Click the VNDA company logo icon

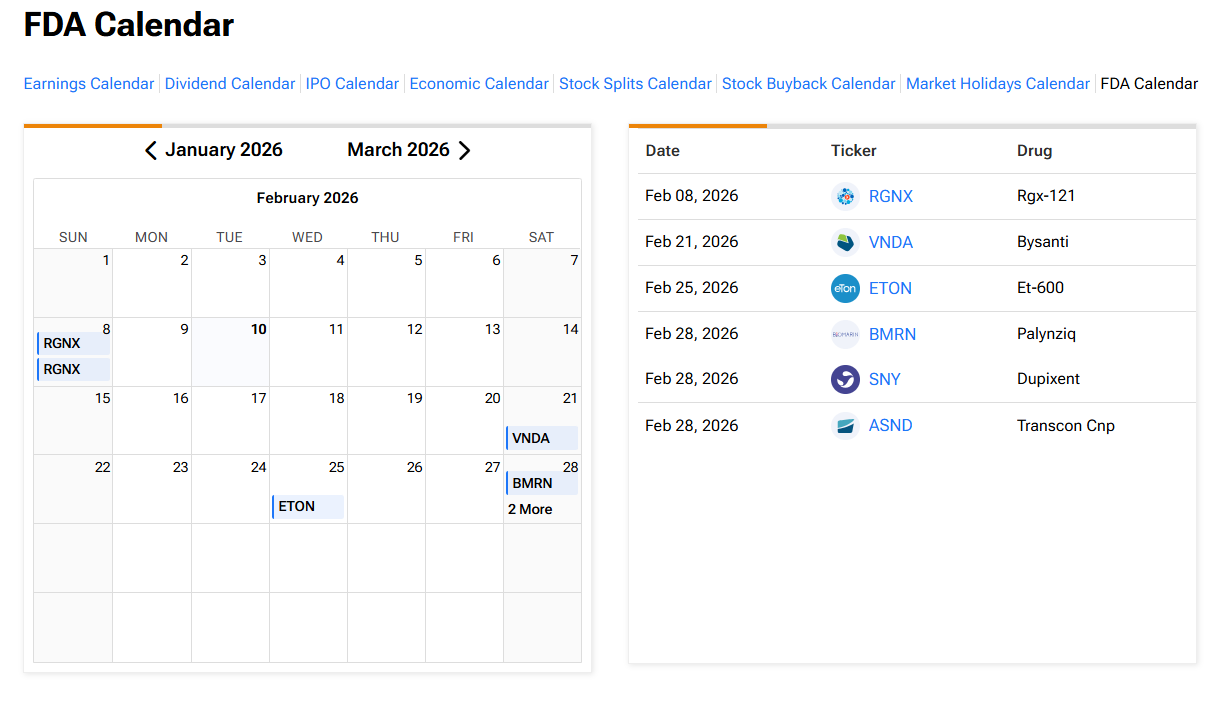point(845,242)
